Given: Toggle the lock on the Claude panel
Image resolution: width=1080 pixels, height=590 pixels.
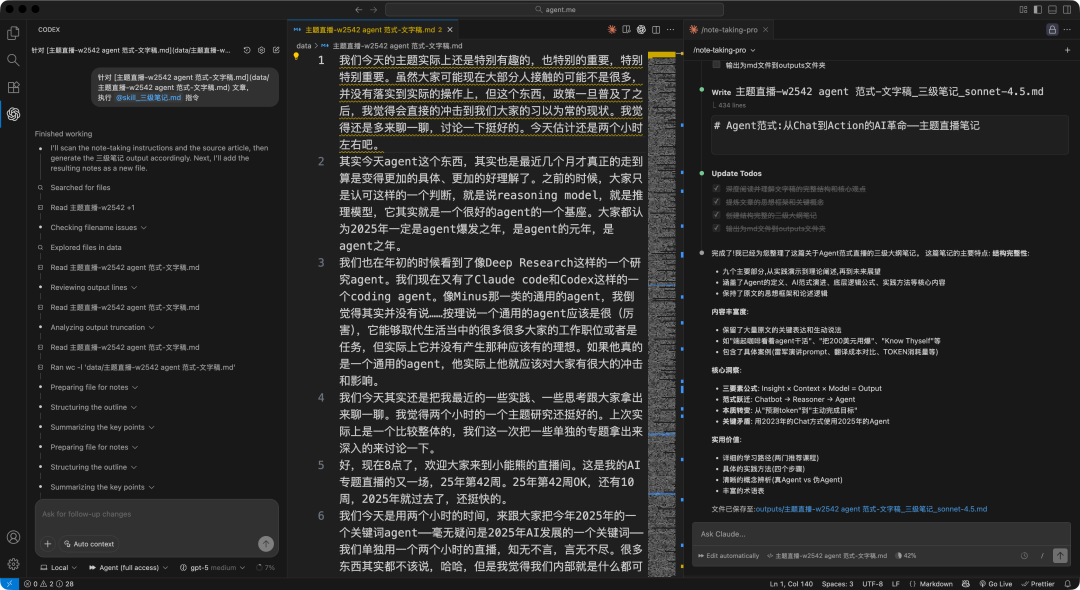Looking at the screenshot, I should click(1052, 30).
